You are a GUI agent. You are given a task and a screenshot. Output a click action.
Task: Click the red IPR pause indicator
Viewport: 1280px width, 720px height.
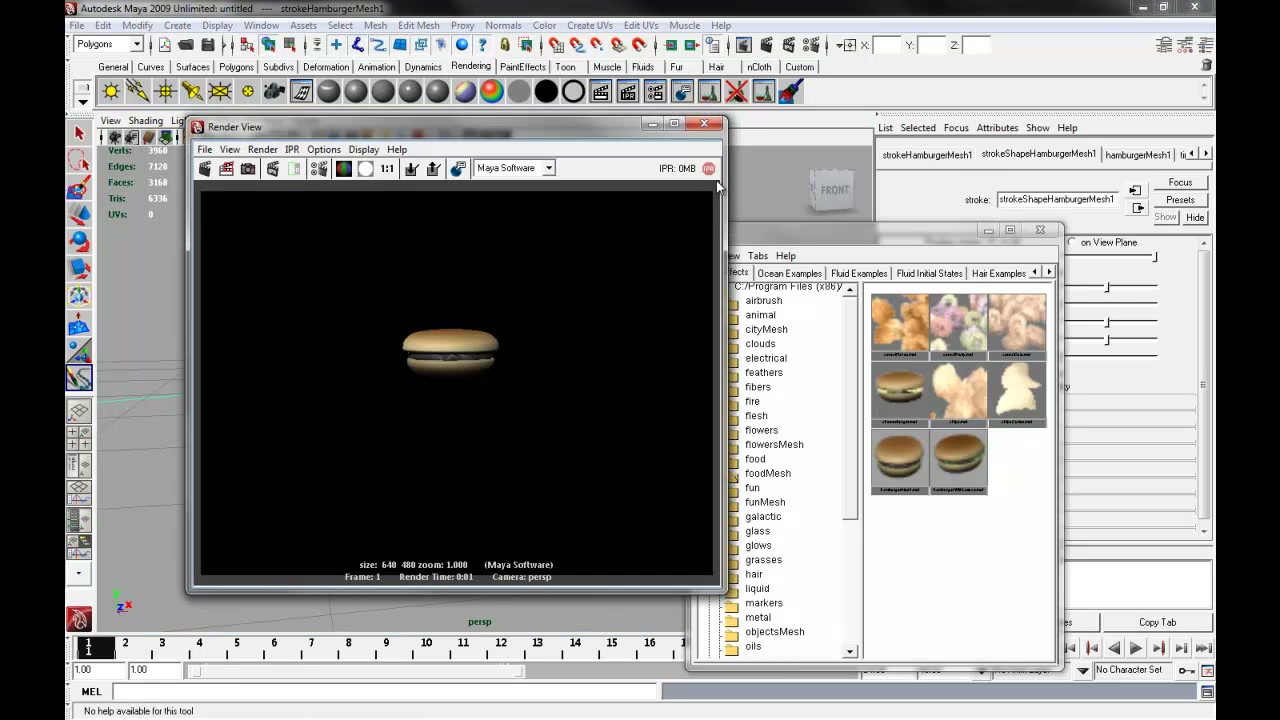709,168
